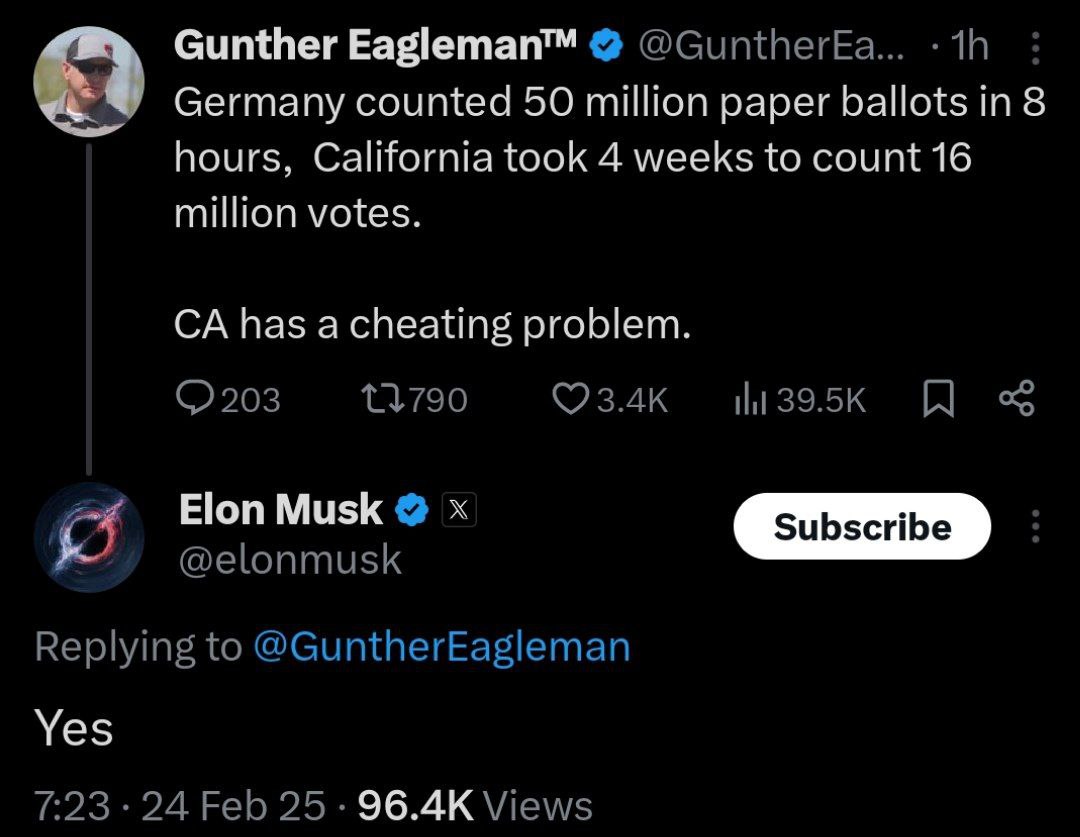Click the repost arrows icon

(x=384, y=399)
